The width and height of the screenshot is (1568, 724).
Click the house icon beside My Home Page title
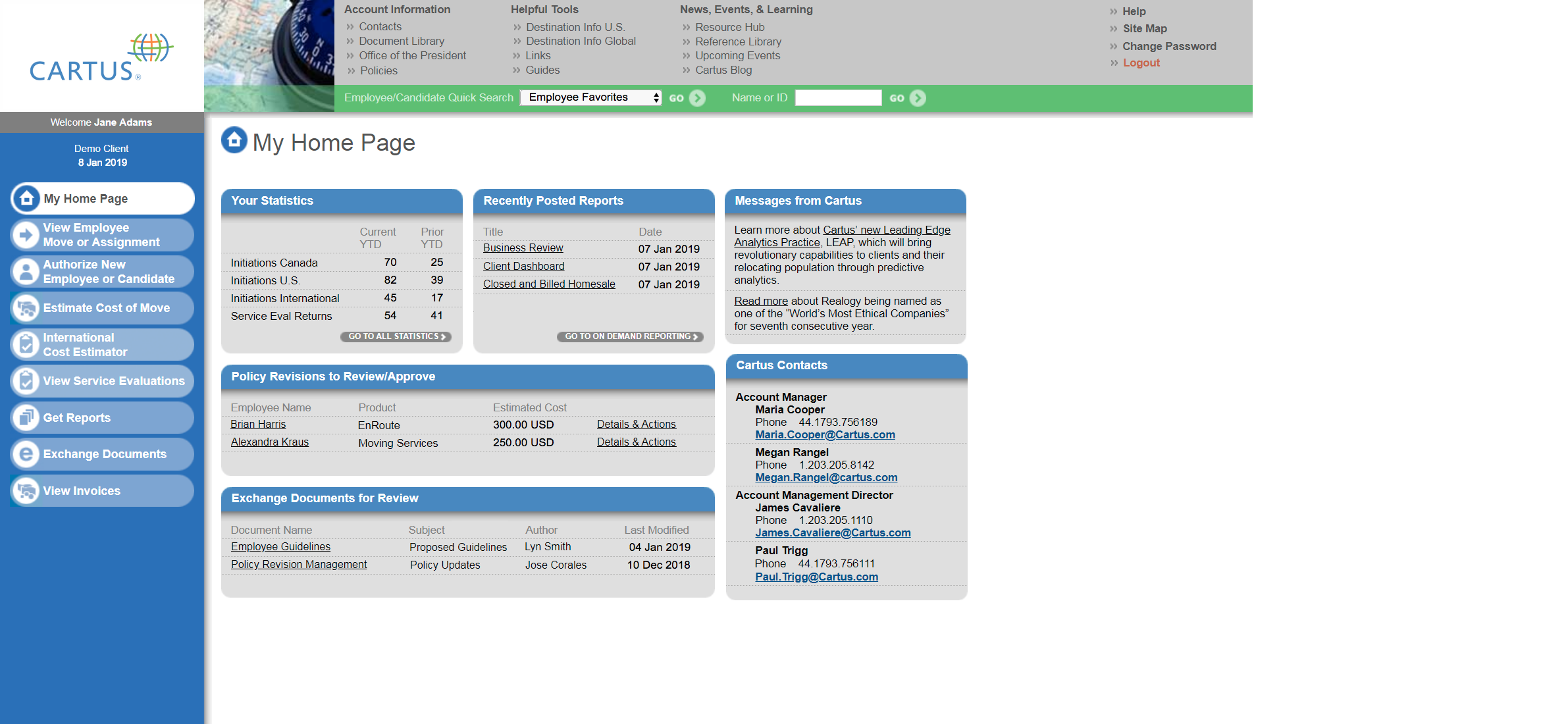(234, 140)
